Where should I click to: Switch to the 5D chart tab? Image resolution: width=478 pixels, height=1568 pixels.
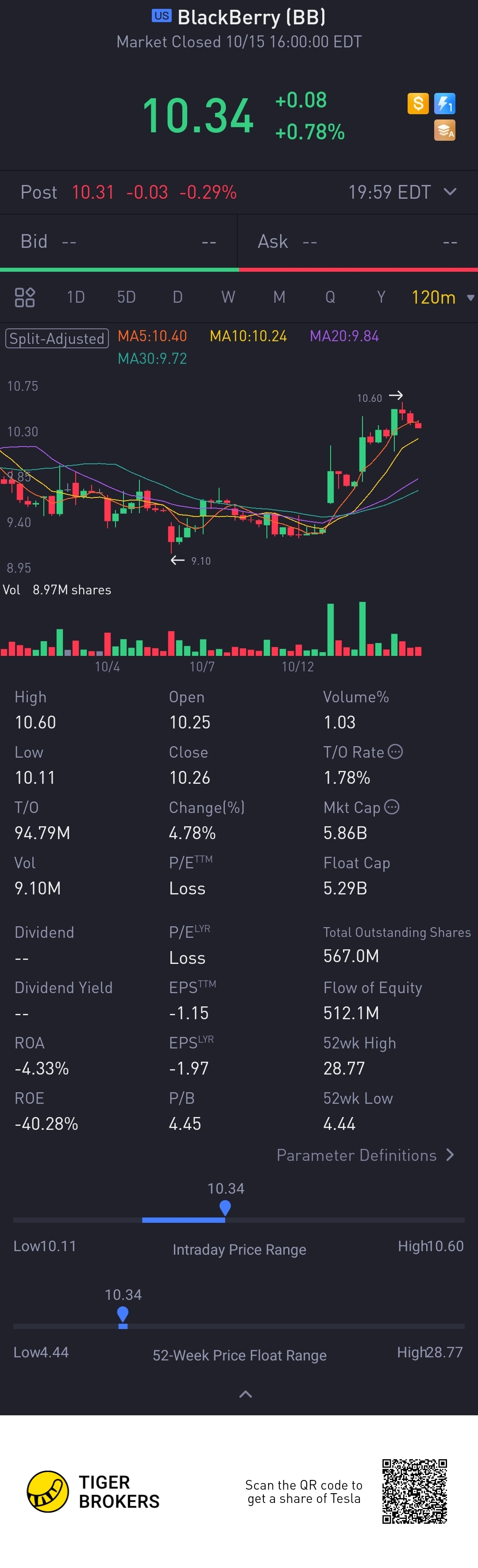pyautogui.click(x=126, y=297)
